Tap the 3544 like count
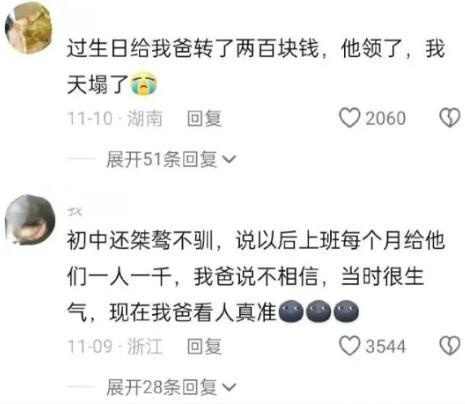 coord(386,346)
